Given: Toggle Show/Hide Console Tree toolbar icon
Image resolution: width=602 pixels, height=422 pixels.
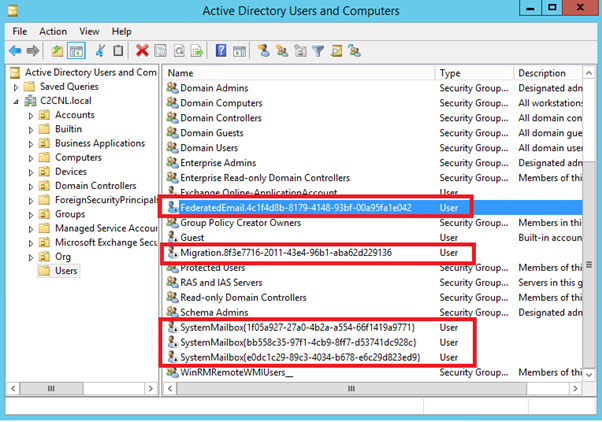Looking at the screenshot, I should click(x=77, y=50).
